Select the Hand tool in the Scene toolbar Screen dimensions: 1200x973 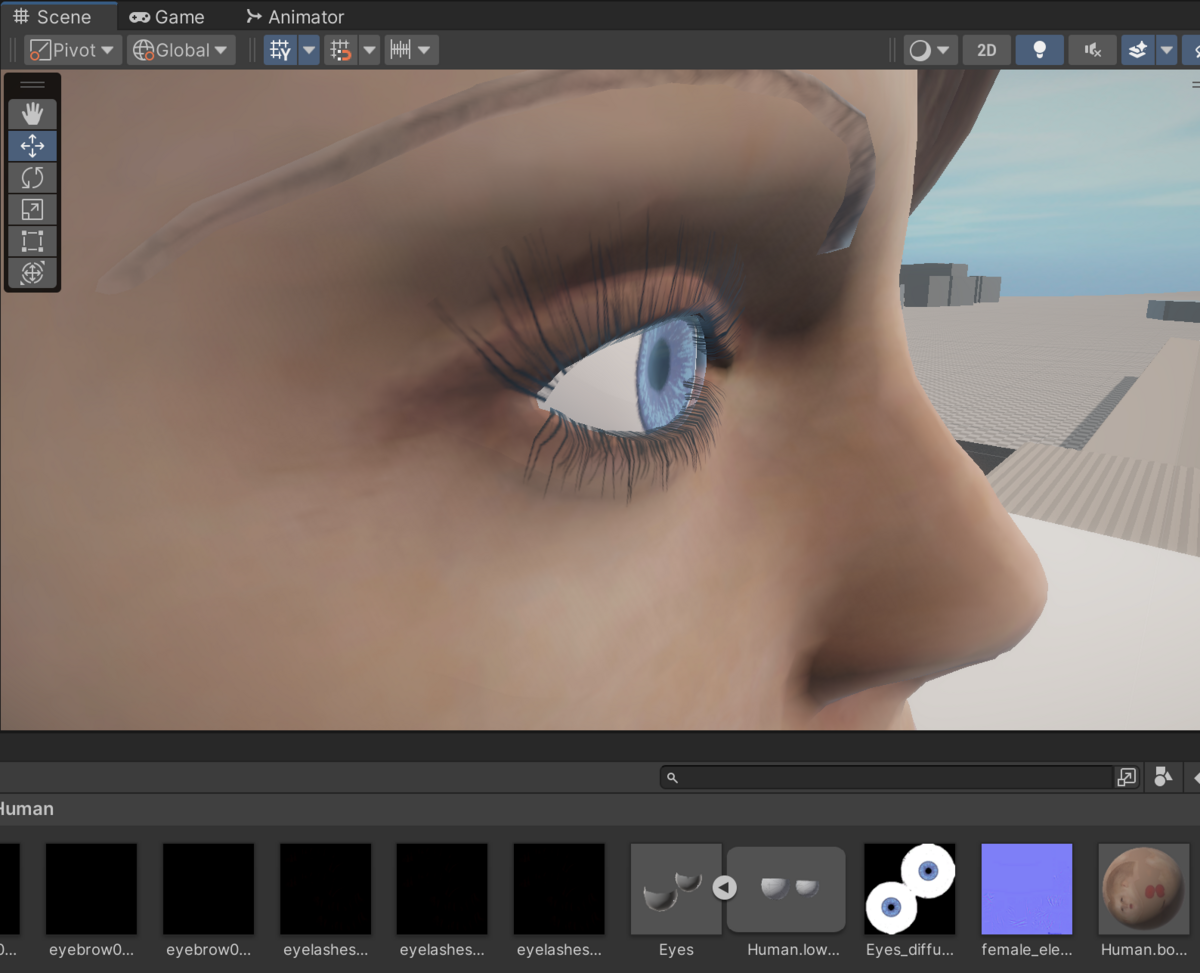click(32, 113)
